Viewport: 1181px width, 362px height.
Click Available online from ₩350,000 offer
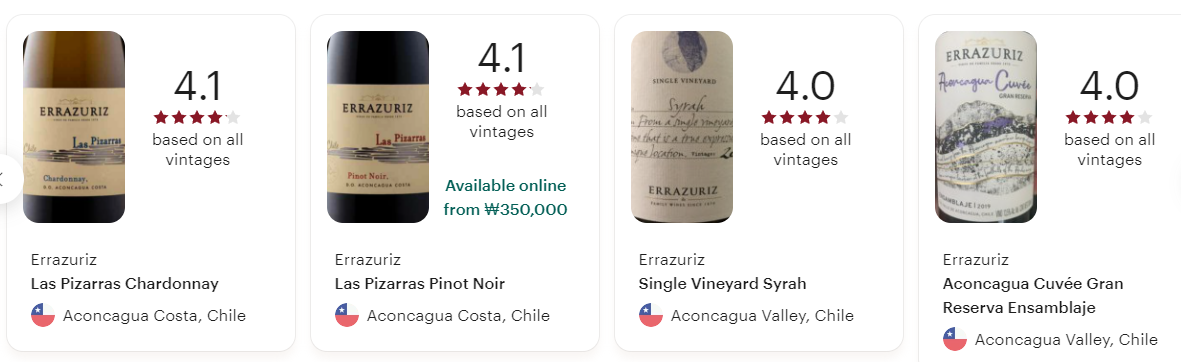point(505,198)
